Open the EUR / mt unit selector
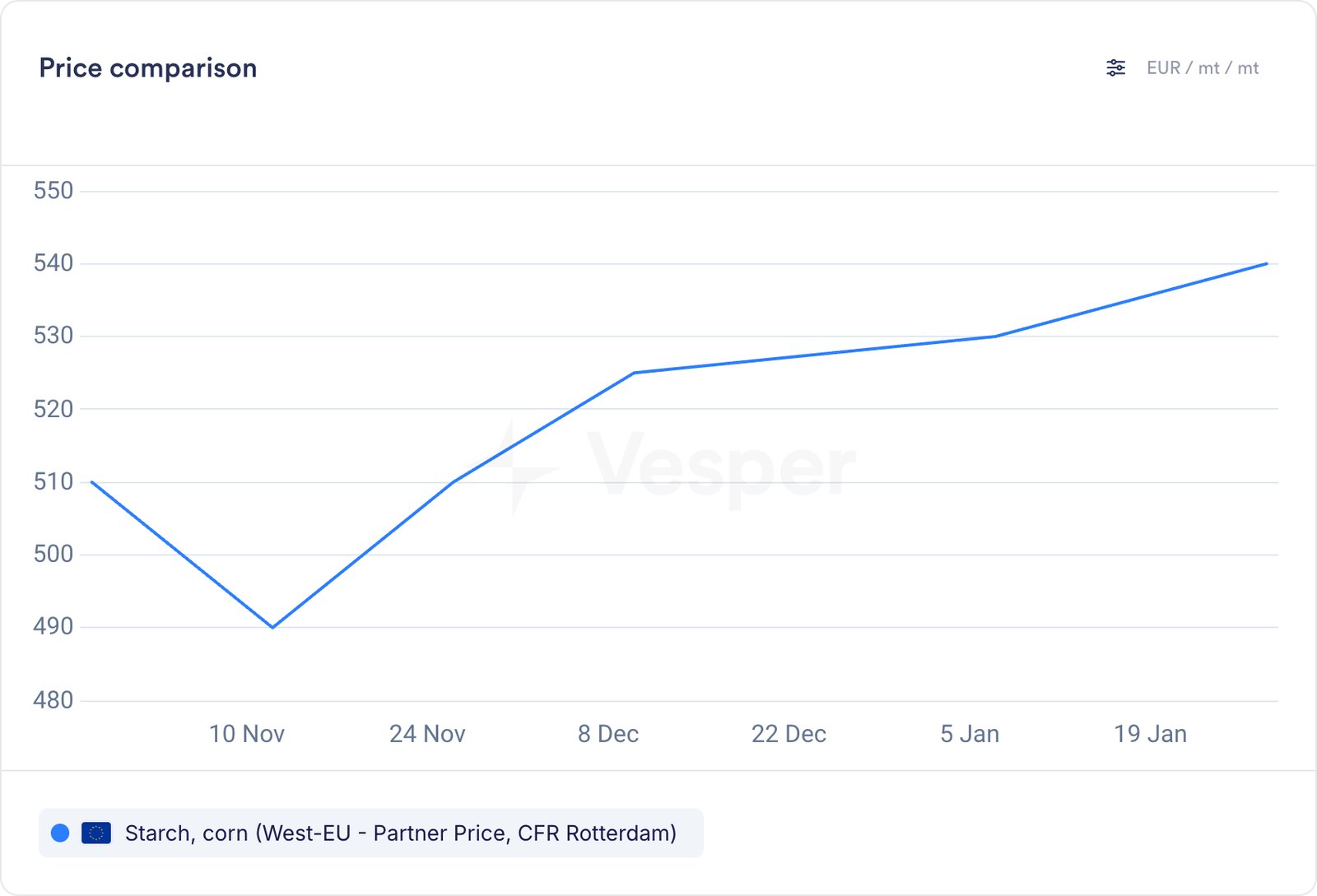1317x896 pixels. pyautogui.click(x=1202, y=68)
